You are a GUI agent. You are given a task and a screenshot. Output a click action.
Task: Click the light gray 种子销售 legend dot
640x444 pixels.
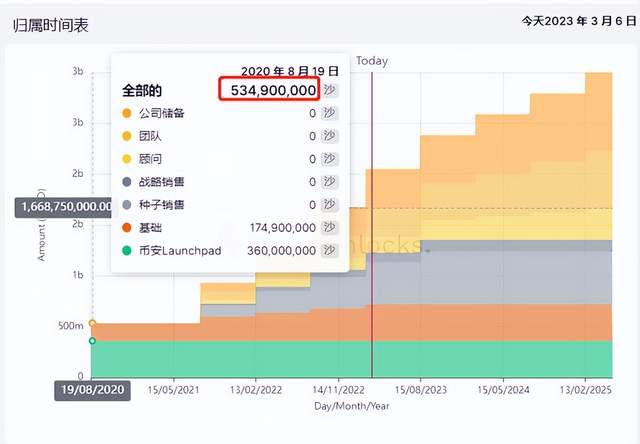[126, 205]
